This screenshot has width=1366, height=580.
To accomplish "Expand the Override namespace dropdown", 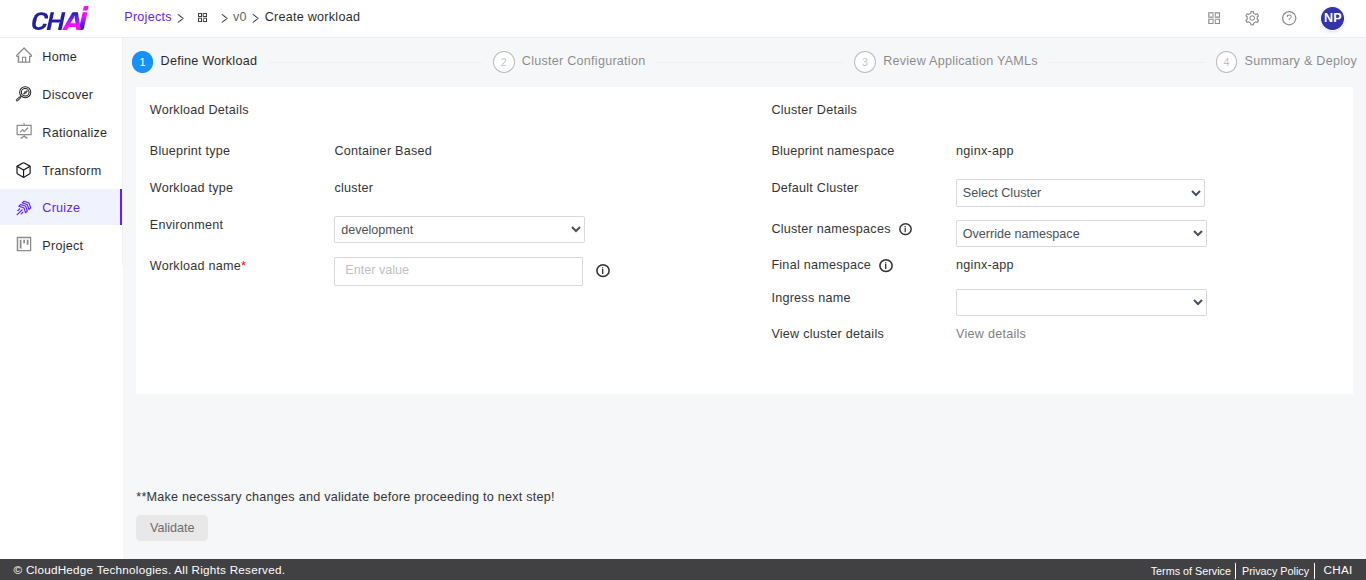I will tap(1080, 234).
